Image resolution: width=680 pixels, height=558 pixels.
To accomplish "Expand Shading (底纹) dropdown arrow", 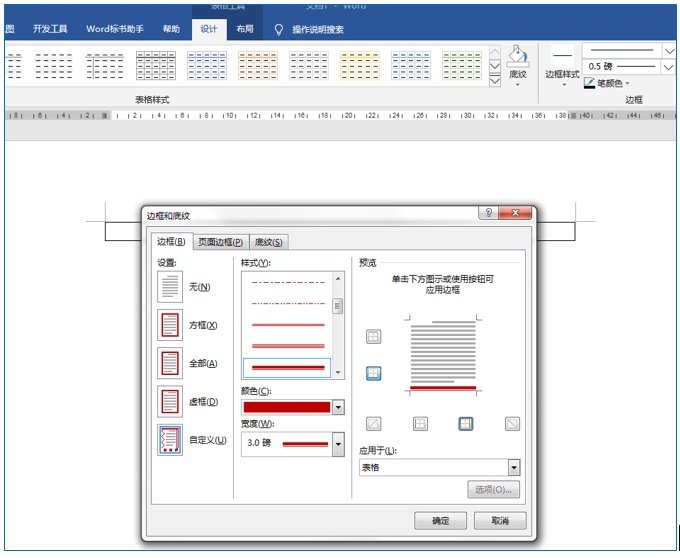I will (x=518, y=85).
